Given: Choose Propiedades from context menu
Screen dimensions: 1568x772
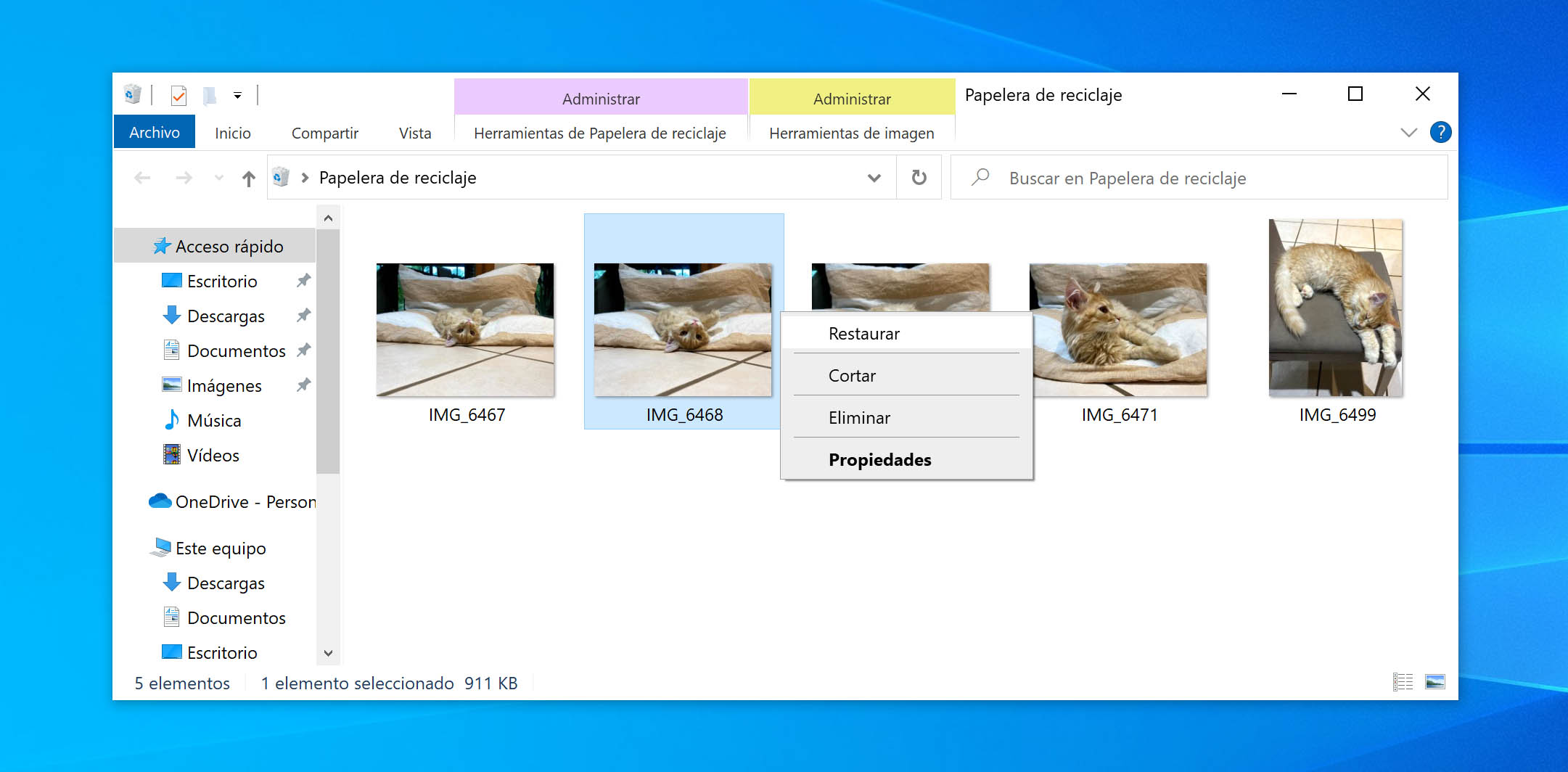Looking at the screenshot, I should [906, 460].
